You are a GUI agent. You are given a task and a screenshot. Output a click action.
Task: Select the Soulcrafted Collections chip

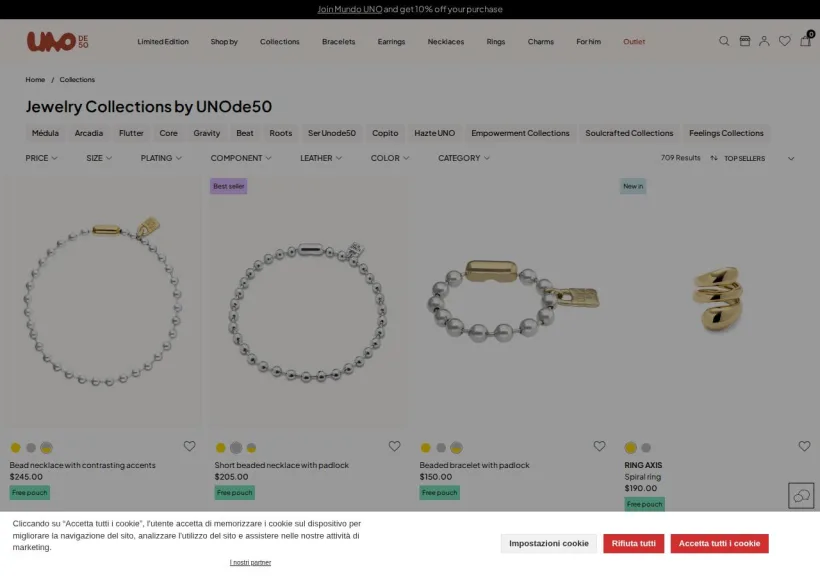tap(629, 133)
